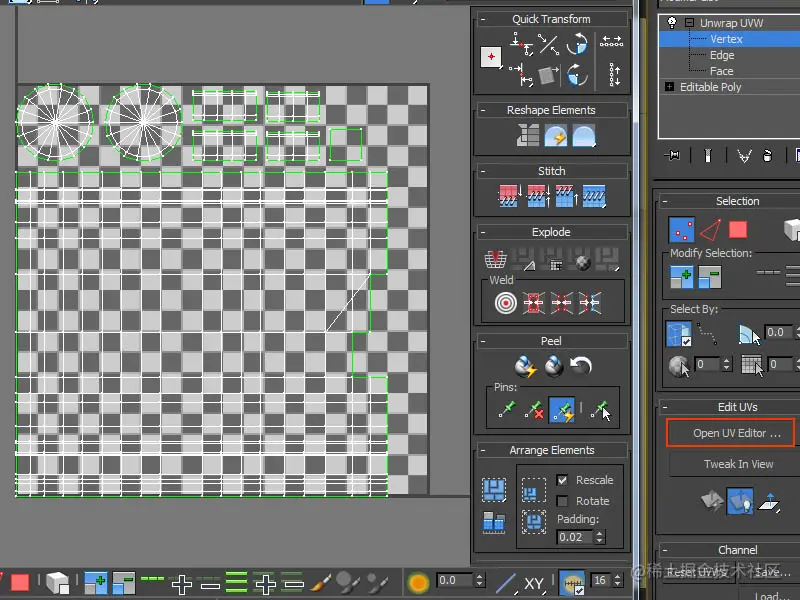Click Space Horizontally icon

tap(611, 41)
